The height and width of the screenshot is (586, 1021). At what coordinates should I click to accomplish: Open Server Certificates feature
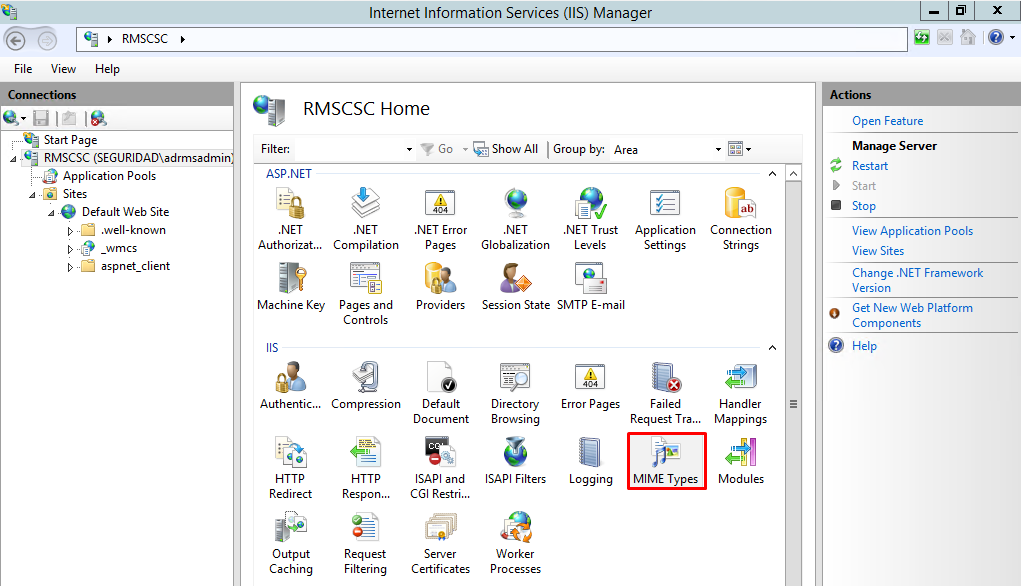(x=441, y=543)
